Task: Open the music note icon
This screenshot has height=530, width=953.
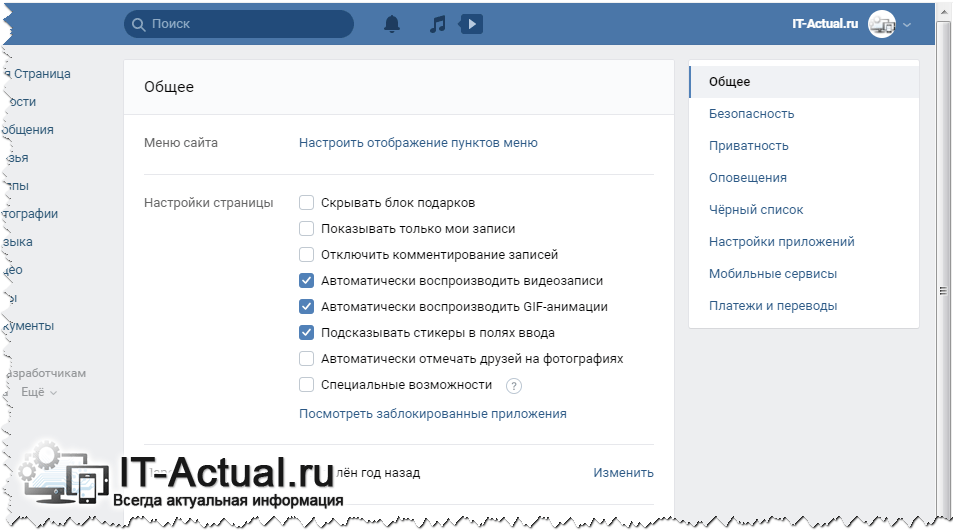Action: coord(437,24)
